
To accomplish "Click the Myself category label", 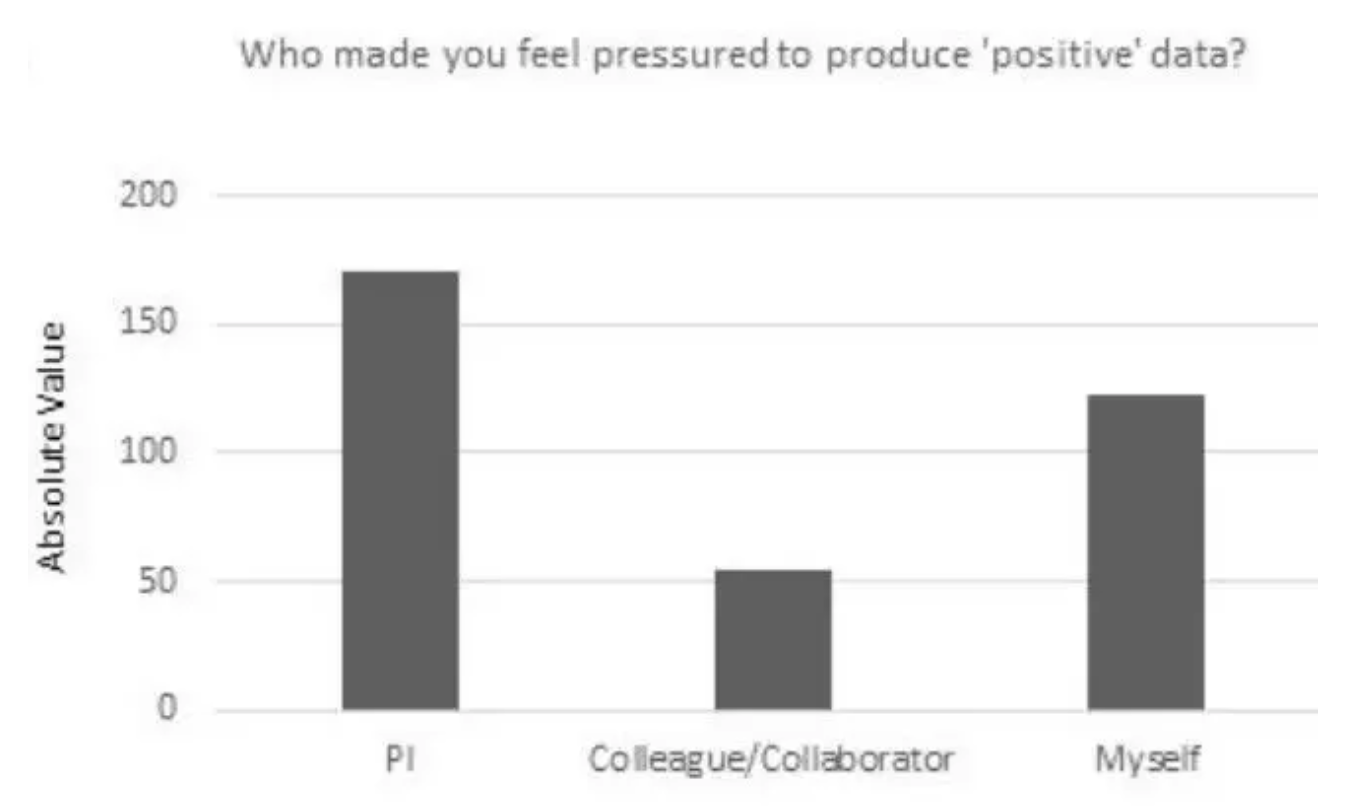I will pyautogui.click(x=1146, y=762).
